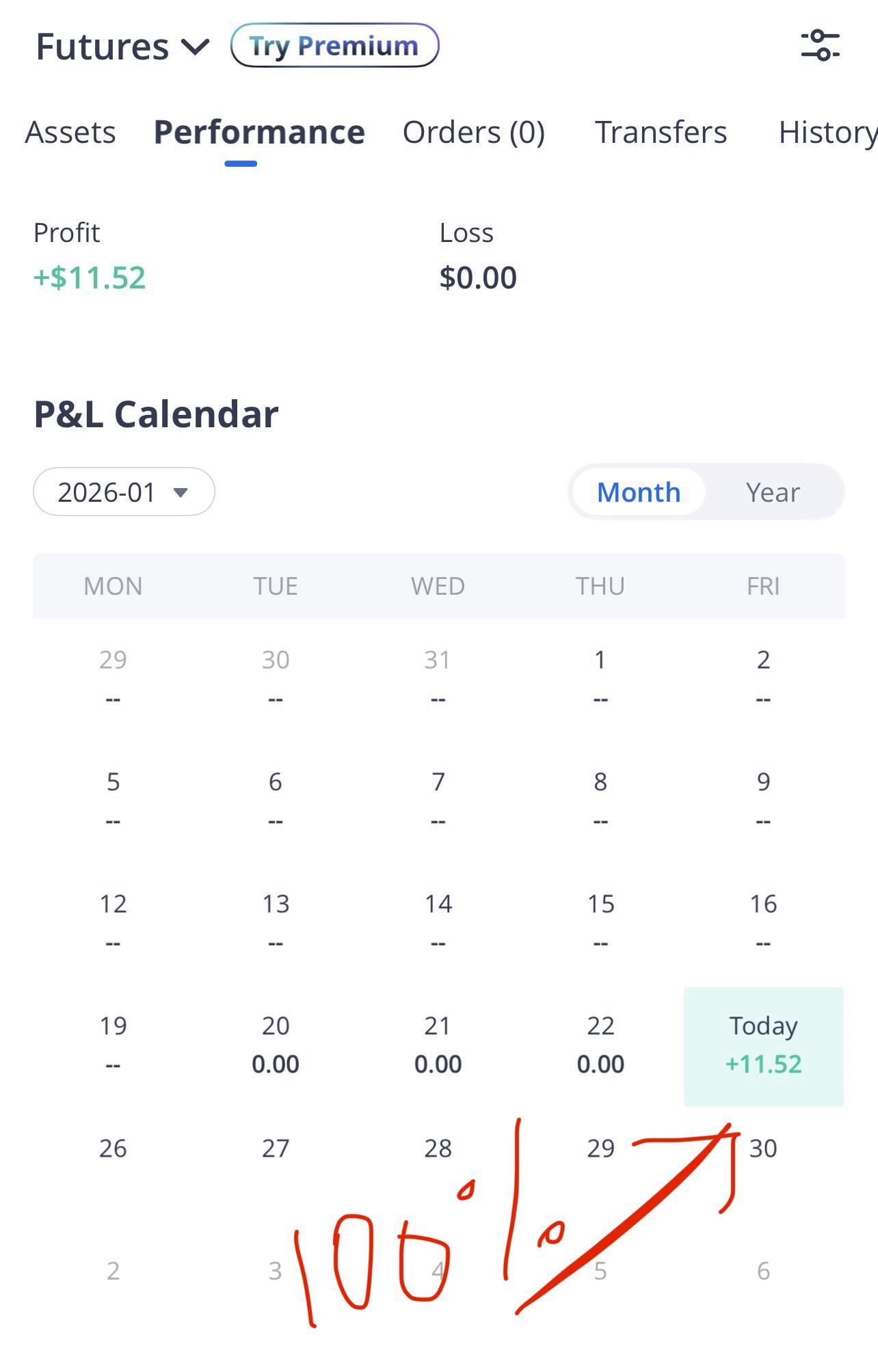
Task: Open the History tab
Action: pos(827,133)
